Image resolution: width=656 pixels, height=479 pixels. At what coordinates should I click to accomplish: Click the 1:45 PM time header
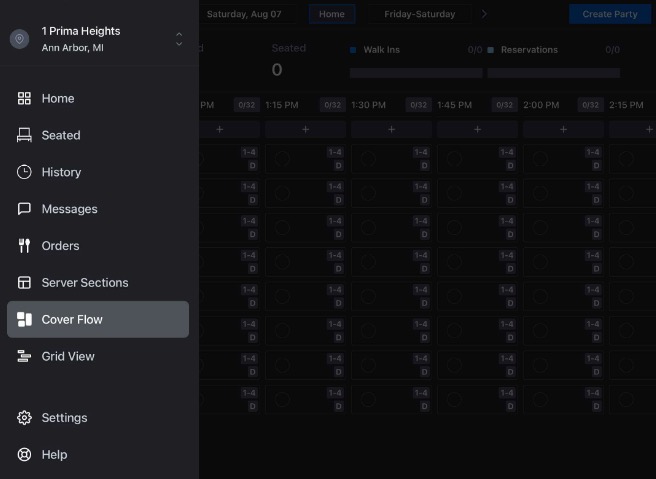pos(454,105)
